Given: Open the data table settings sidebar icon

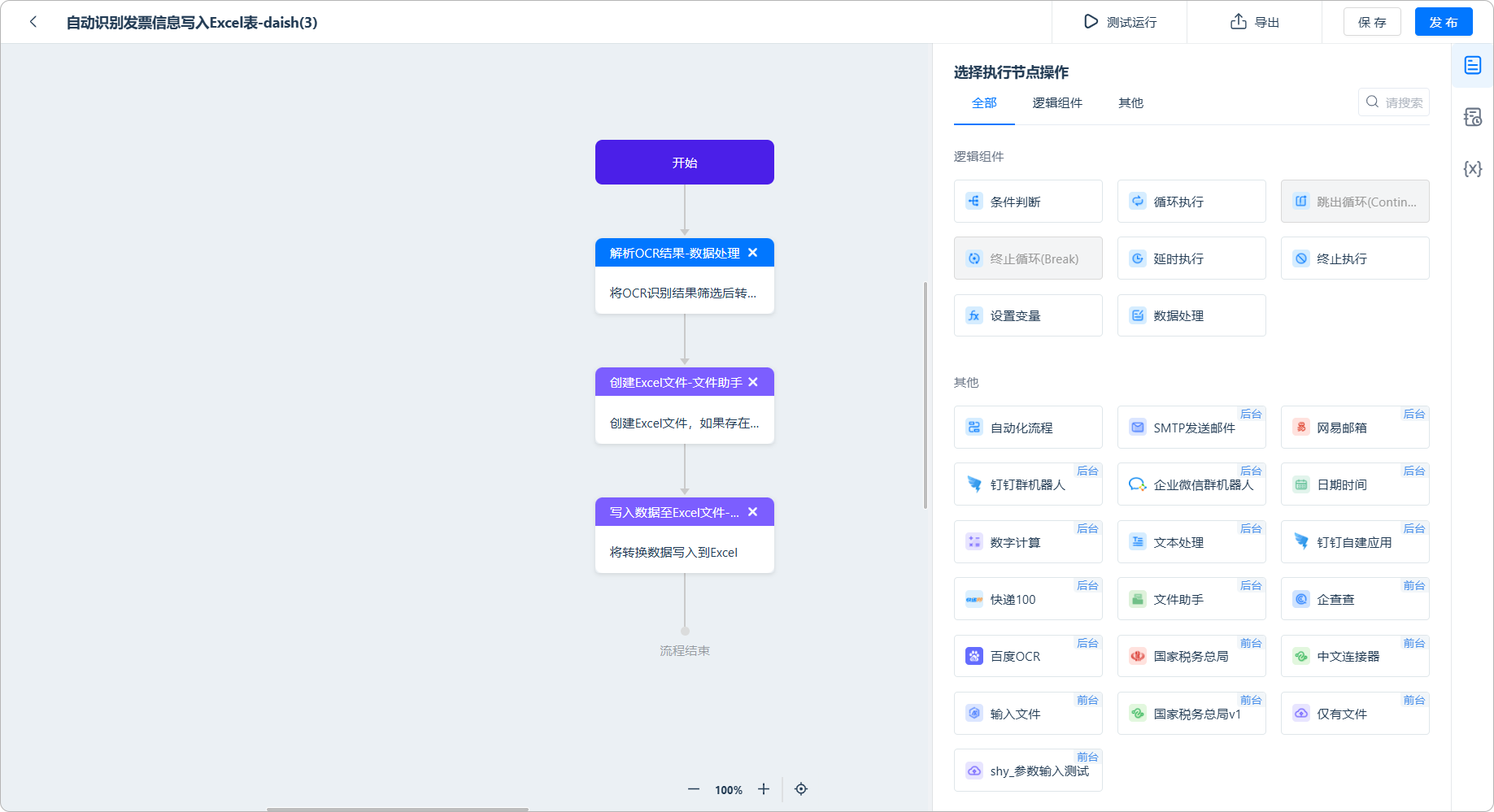Looking at the screenshot, I should click(1473, 117).
